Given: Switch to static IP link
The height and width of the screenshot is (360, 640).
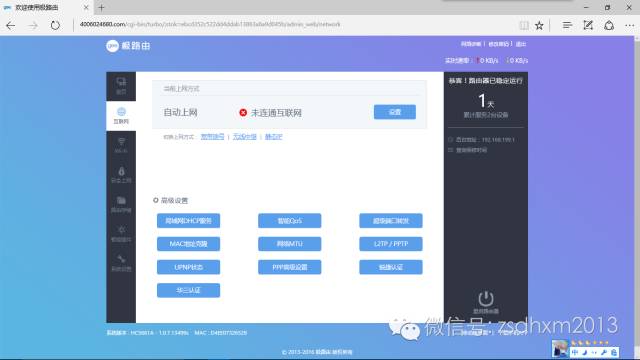Looking at the screenshot, I should (273, 137).
